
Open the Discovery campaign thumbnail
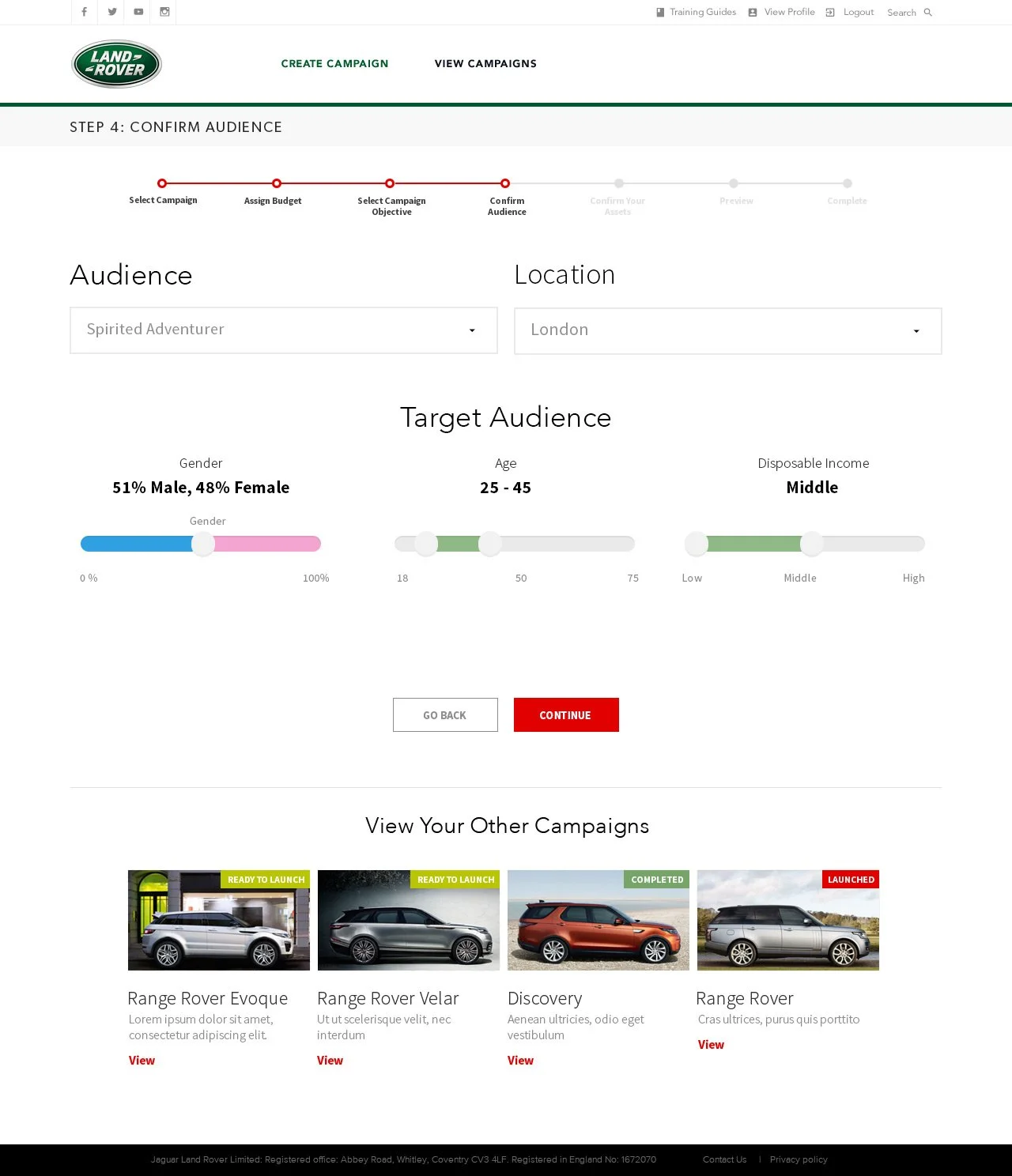[x=599, y=920]
